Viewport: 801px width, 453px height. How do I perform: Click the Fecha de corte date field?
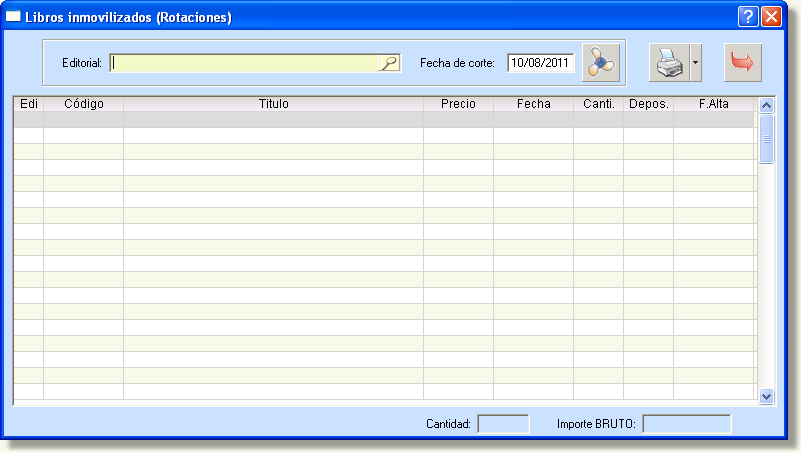point(540,63)
